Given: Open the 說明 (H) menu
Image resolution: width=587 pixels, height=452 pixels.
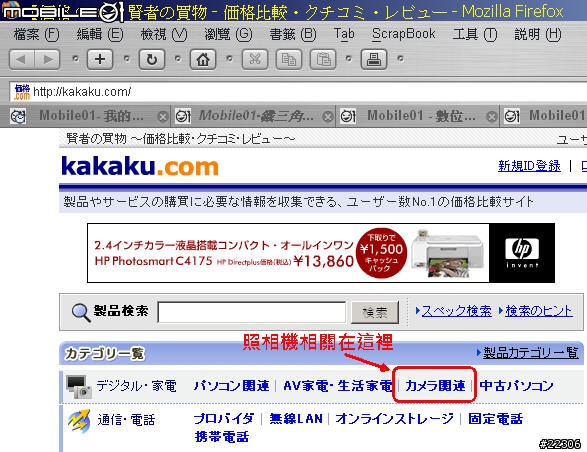Looking at the screenshot, I should (538, 34).
